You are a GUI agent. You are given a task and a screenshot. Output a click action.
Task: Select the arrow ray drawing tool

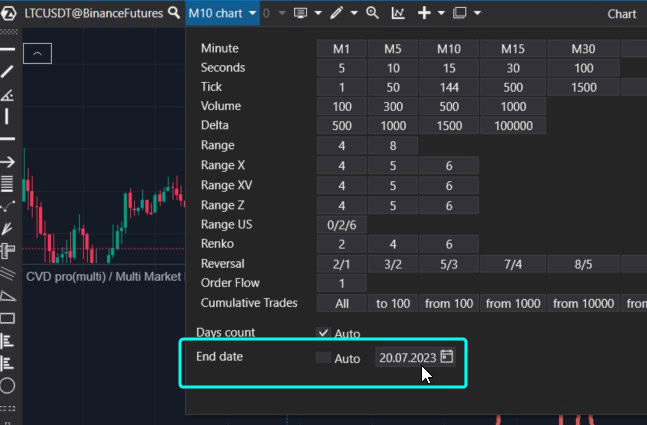(x=7, y=161)
